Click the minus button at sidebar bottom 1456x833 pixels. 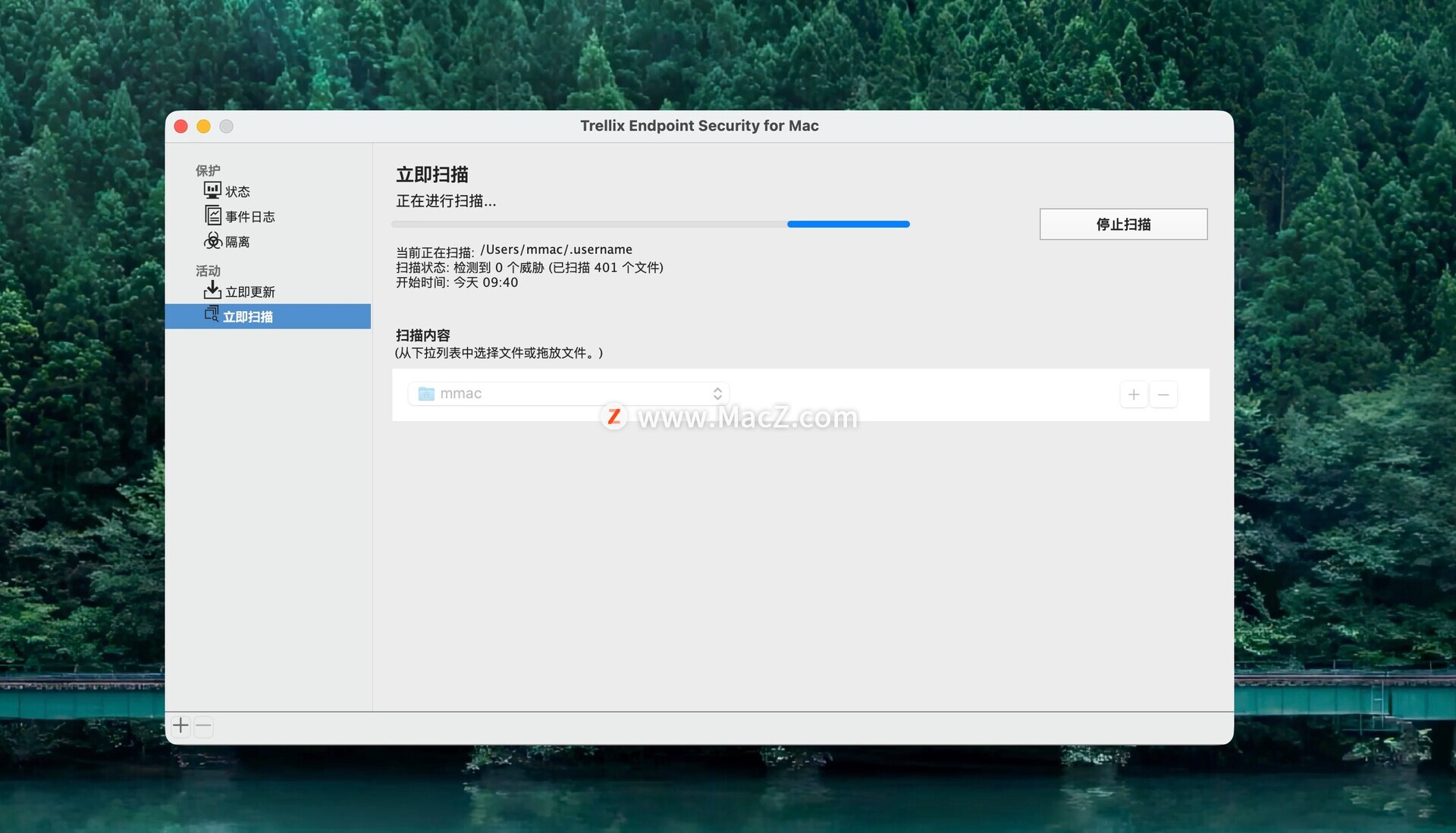[x=203, y=726]
